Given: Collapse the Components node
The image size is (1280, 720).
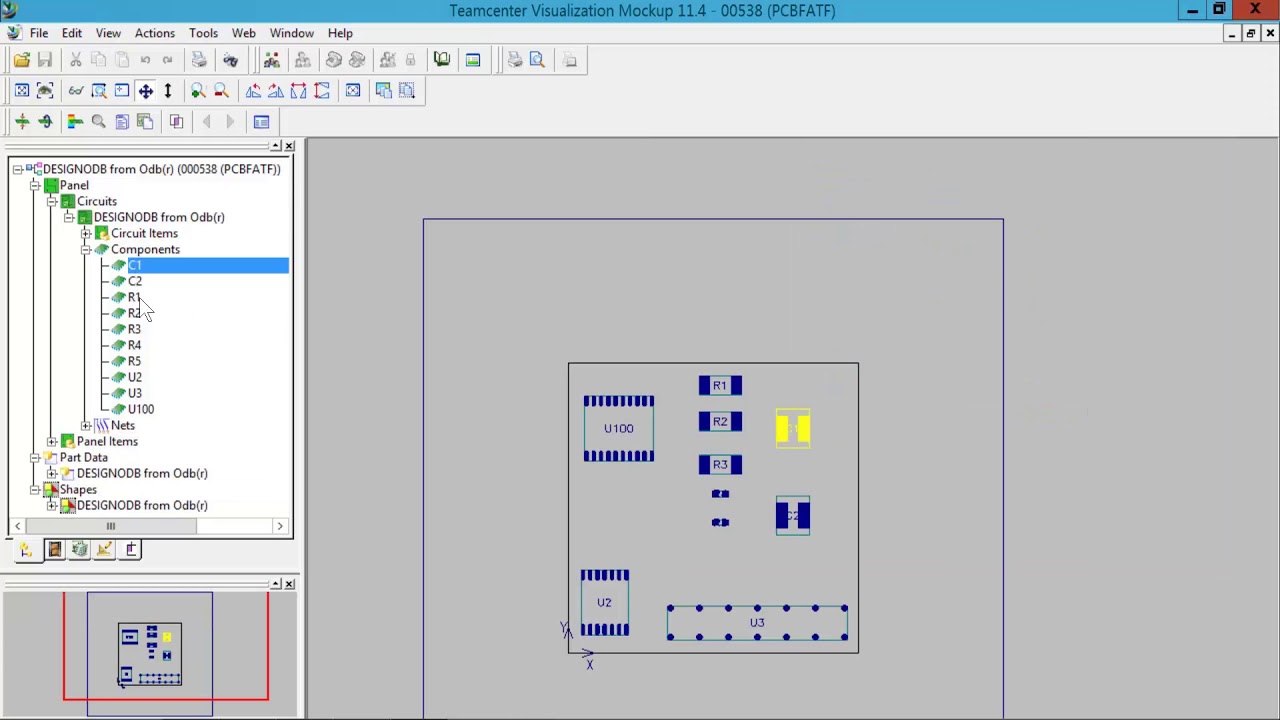Looking at the screenshot, I should (x=86, y=249).
